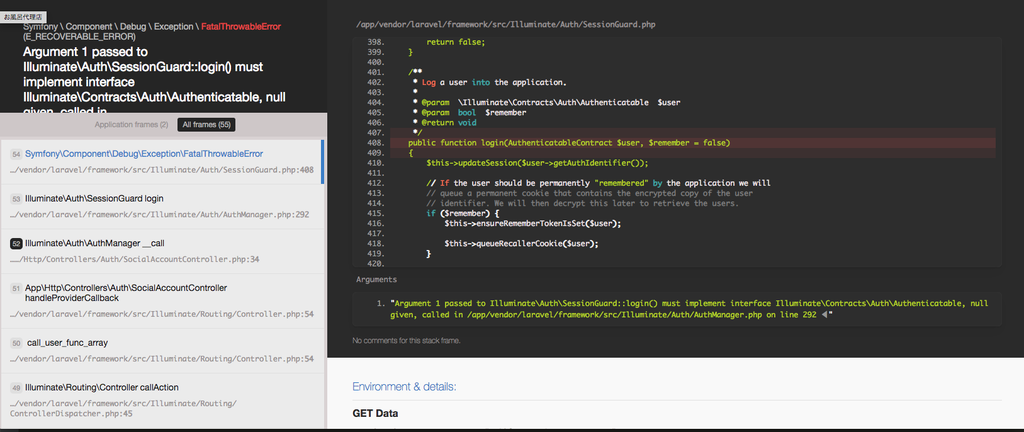This screenshot has height=432, width=1024.
Task: Click the Arguments section label
Action: (376, 279)
